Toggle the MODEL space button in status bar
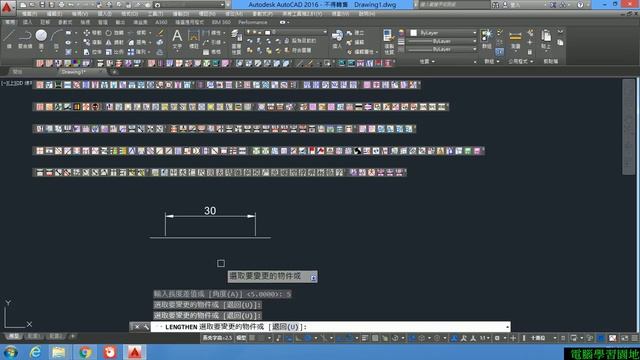This screenshot has height=360, width=640. (x=242, y=338)
